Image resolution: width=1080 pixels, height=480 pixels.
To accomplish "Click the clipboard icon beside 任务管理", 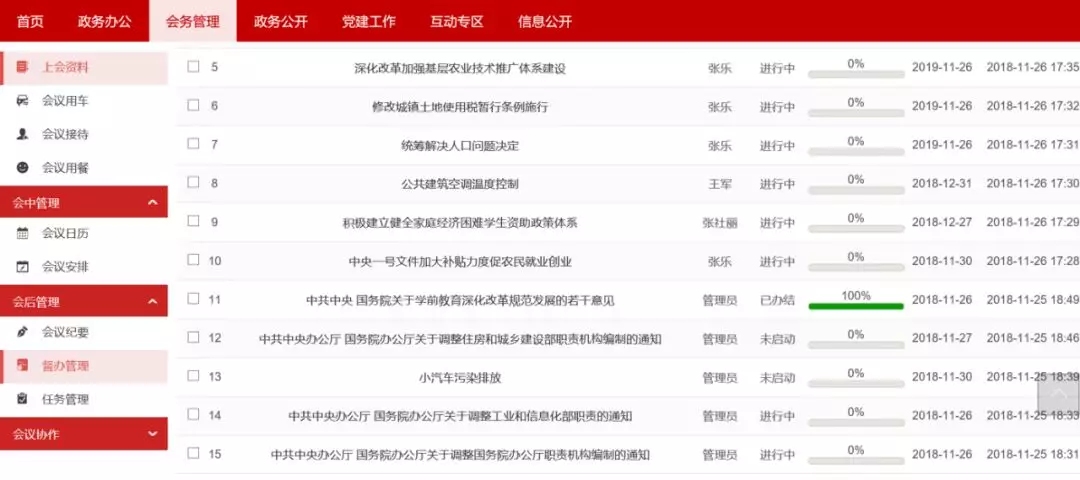I will [22, 399].
